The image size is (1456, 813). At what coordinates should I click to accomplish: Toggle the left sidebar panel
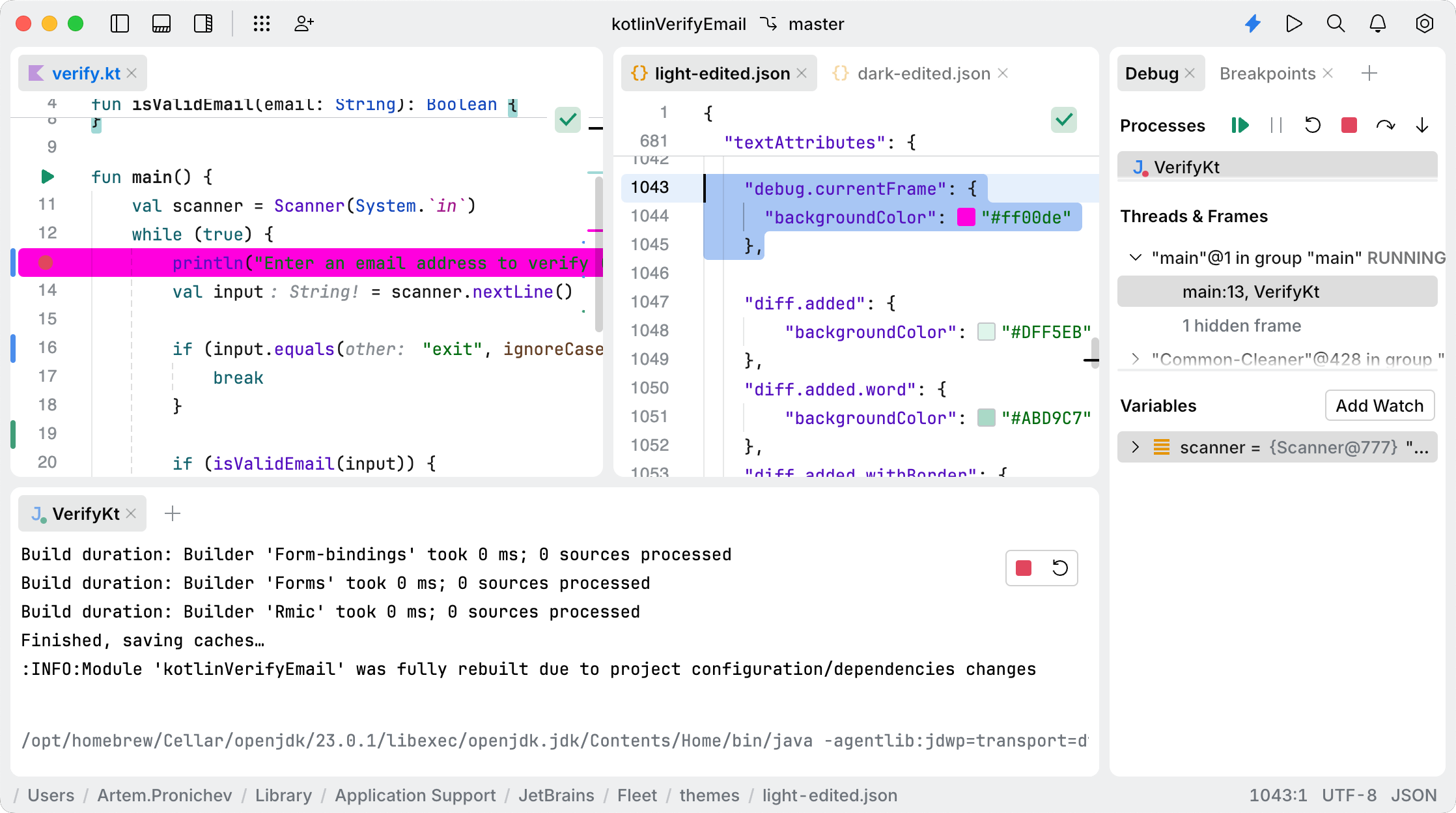(x=120, y=24)
